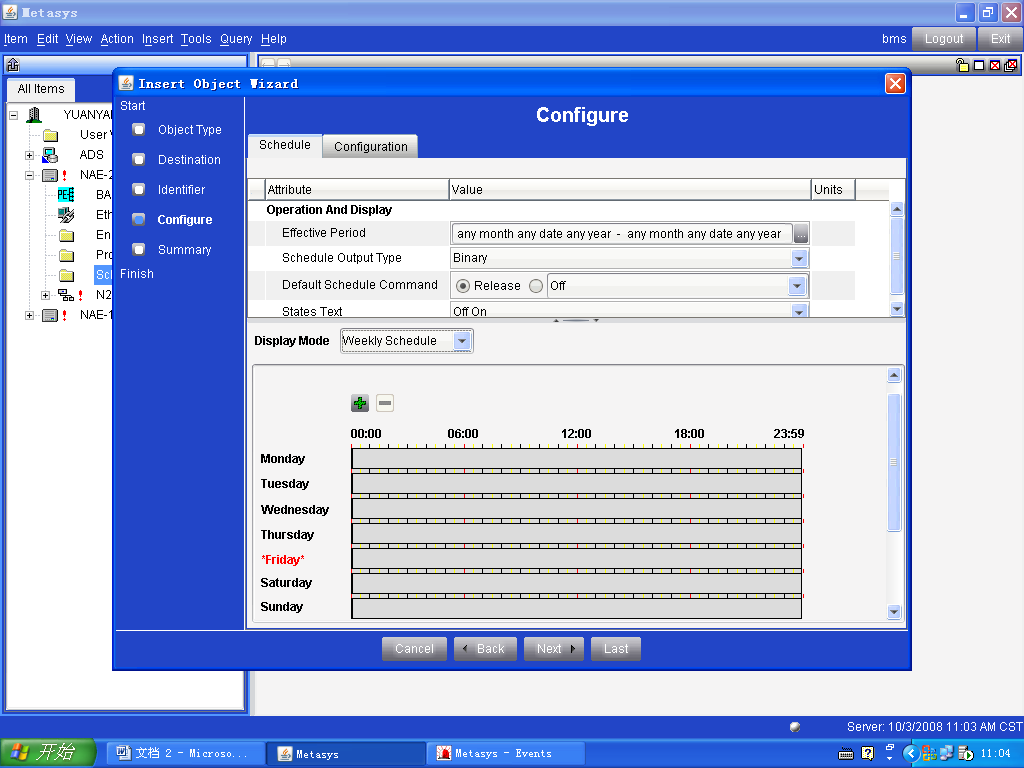The image size is (1024, 768).
Task: Click the Next button
Action: 554,649
